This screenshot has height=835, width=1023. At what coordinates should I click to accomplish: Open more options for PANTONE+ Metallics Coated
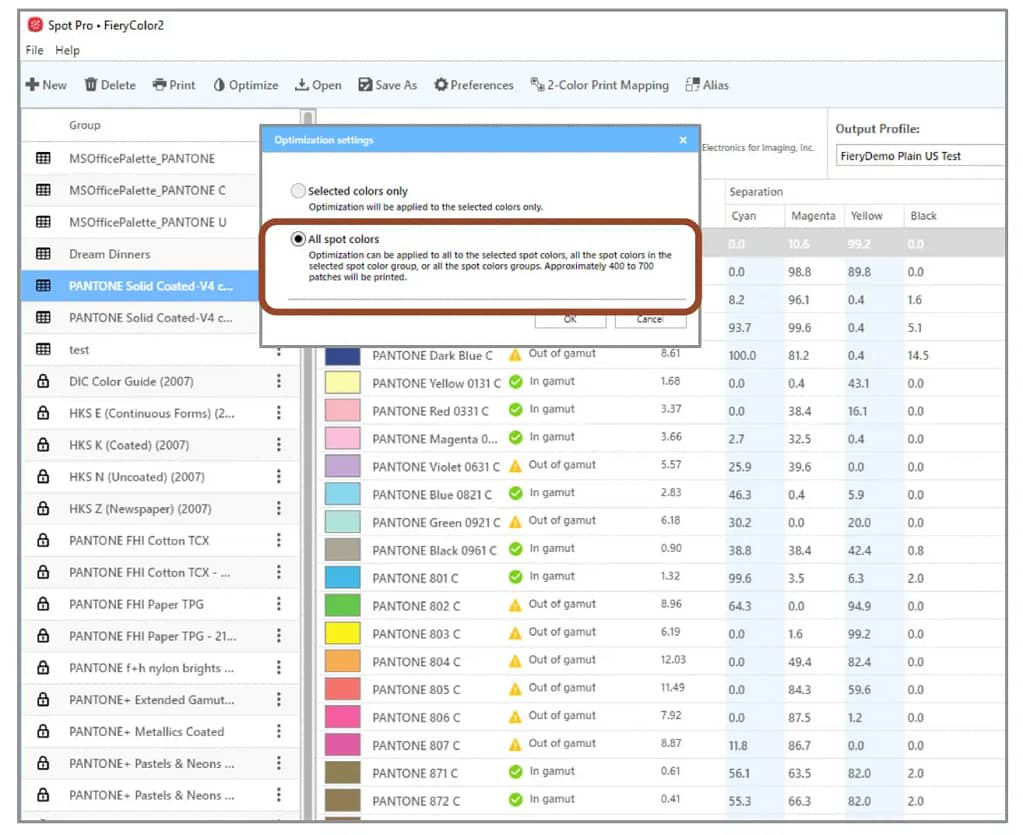coord(279,731)
